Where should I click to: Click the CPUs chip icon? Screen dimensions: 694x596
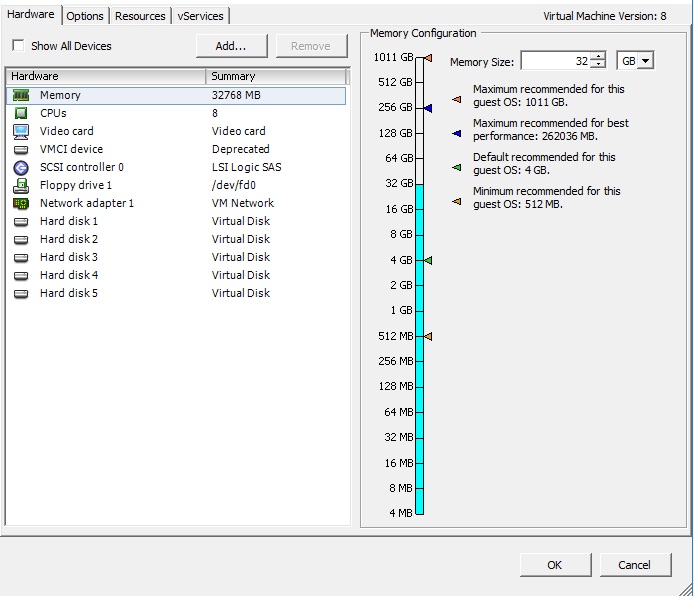(21, 113)
